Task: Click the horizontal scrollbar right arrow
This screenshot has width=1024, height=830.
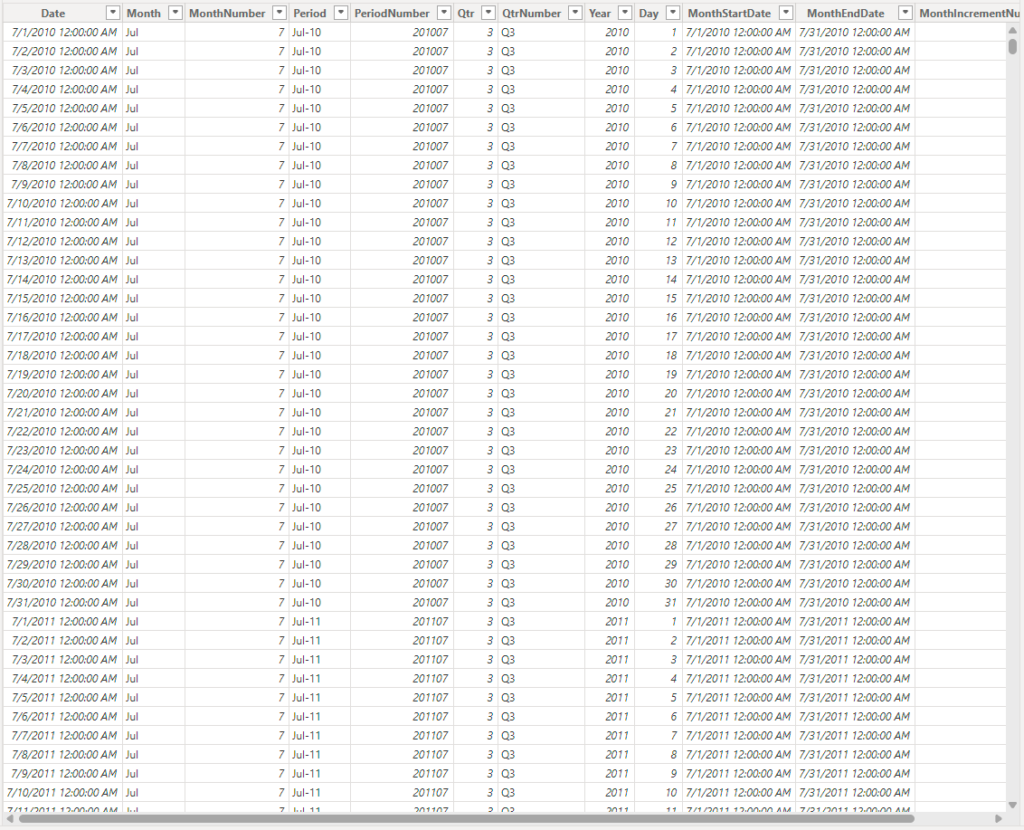Action: 999,819
